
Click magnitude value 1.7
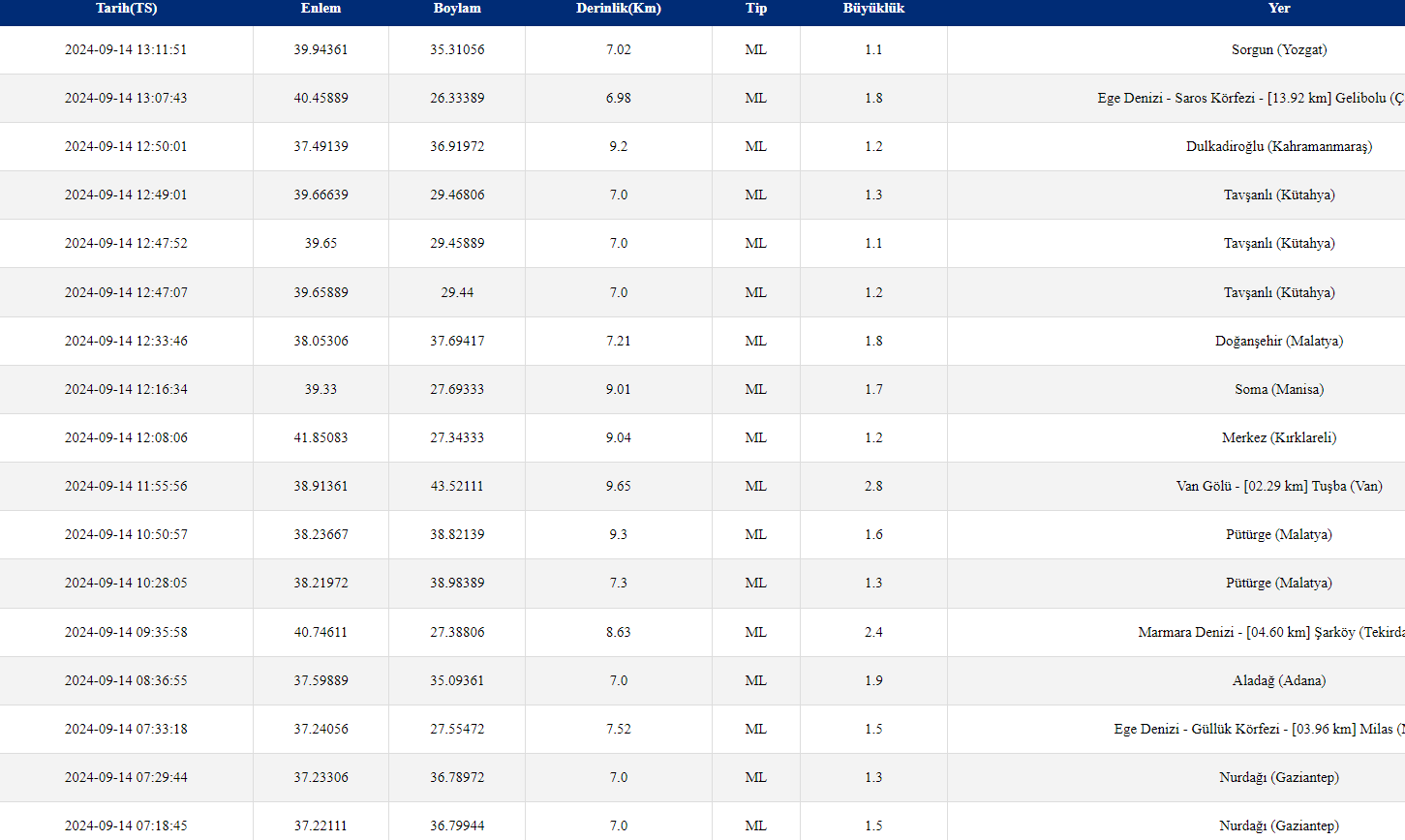pos(873,389)
